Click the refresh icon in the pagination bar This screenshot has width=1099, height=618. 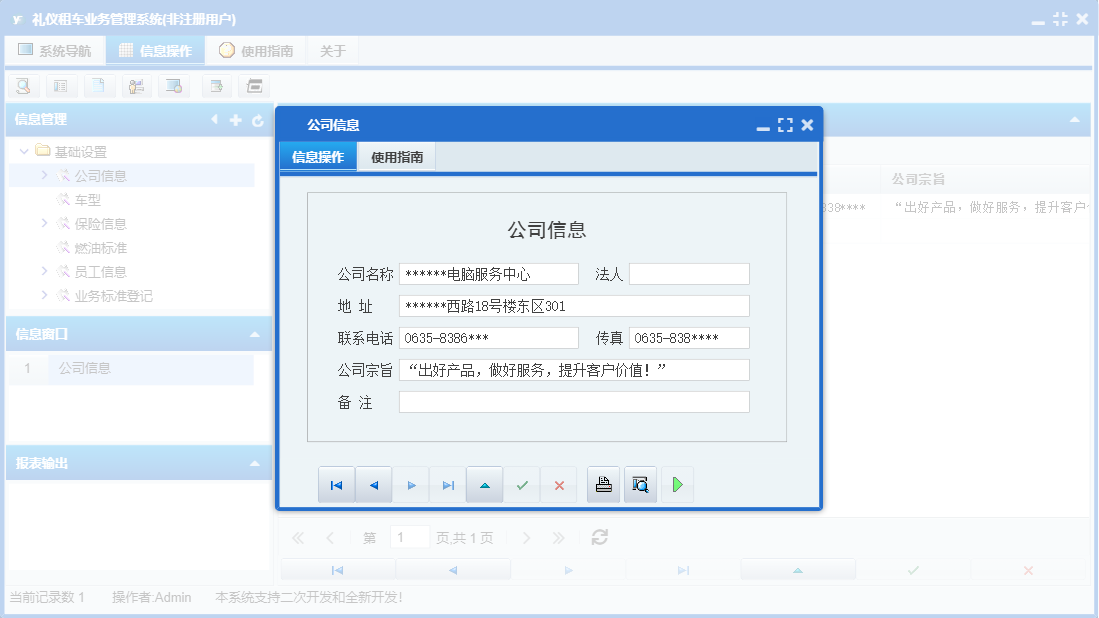[x=598, y=537]
